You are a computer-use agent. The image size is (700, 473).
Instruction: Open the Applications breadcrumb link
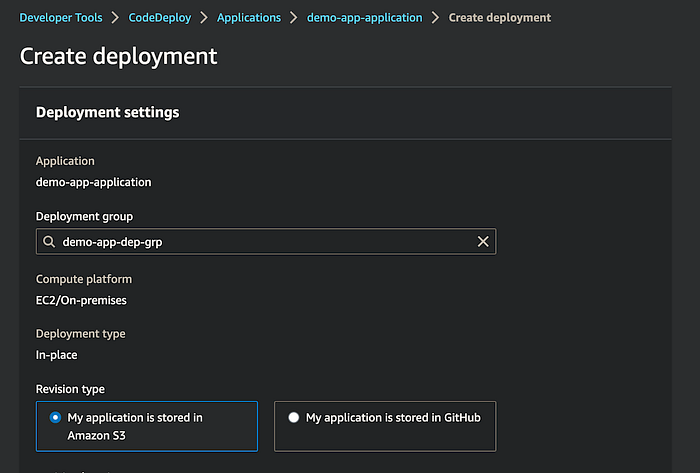click(248, 18)
